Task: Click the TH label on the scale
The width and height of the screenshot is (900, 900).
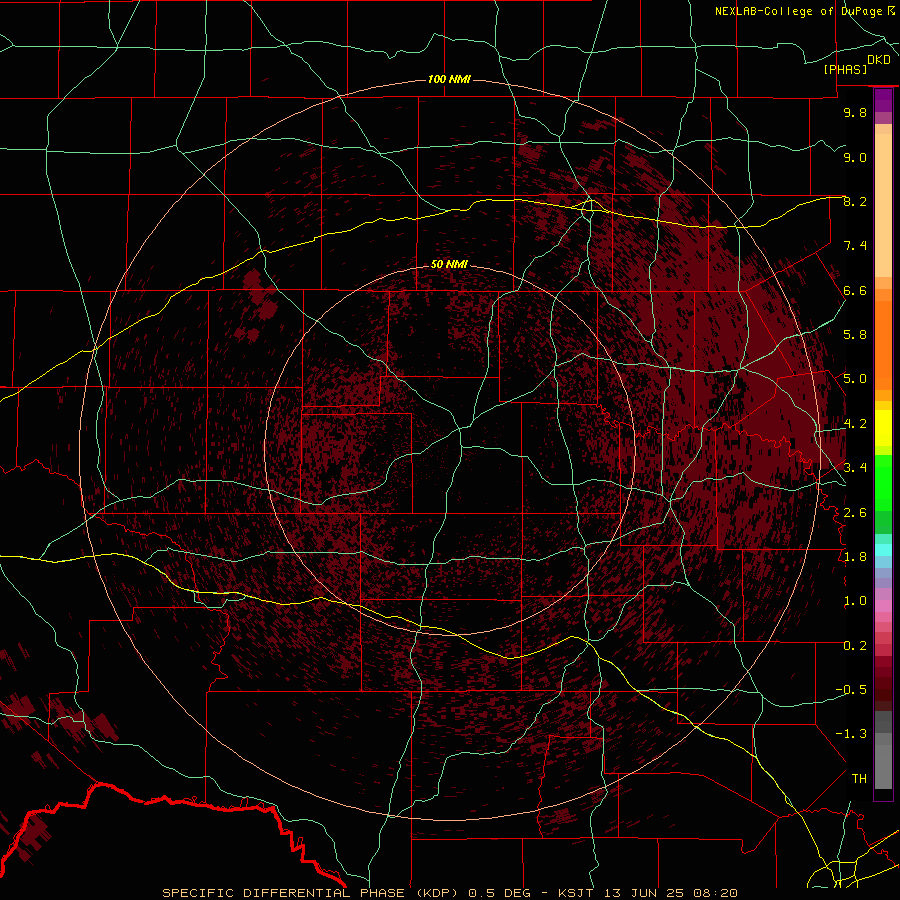Action: (x=859, y=779)
